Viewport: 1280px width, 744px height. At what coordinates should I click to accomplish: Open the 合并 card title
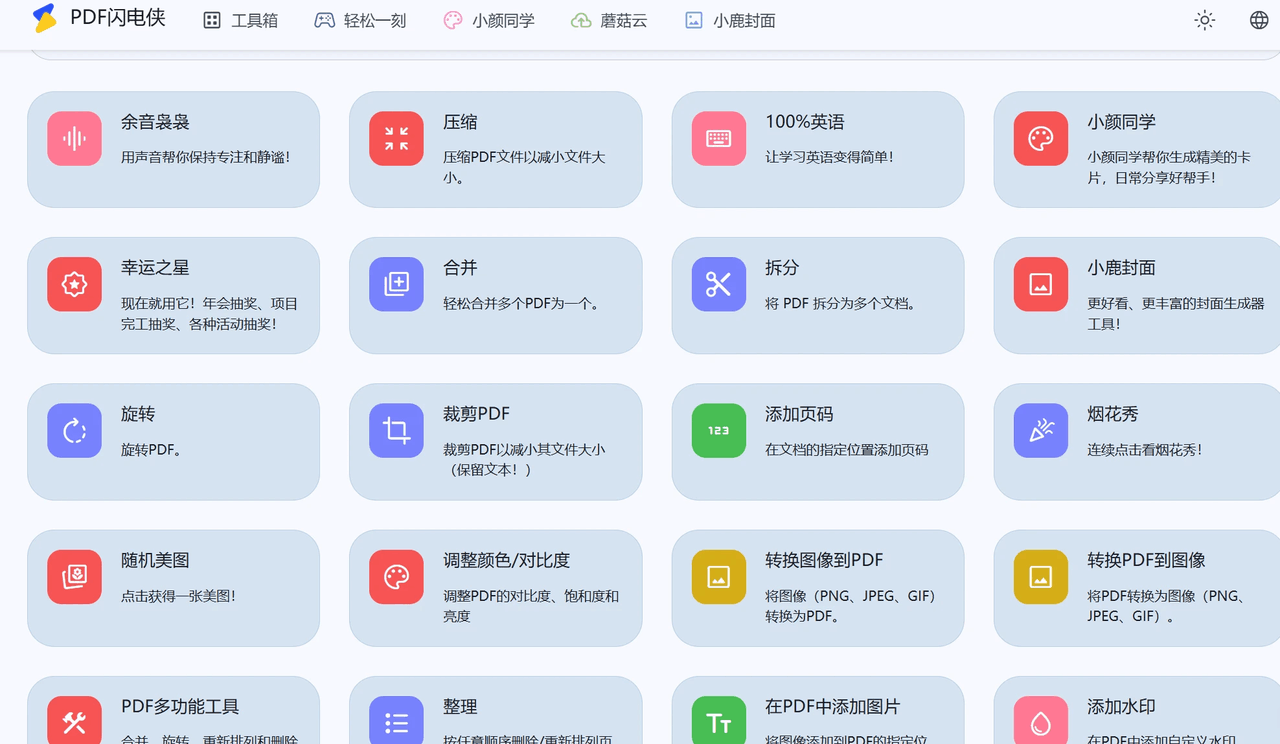click(x=460, y=268)
